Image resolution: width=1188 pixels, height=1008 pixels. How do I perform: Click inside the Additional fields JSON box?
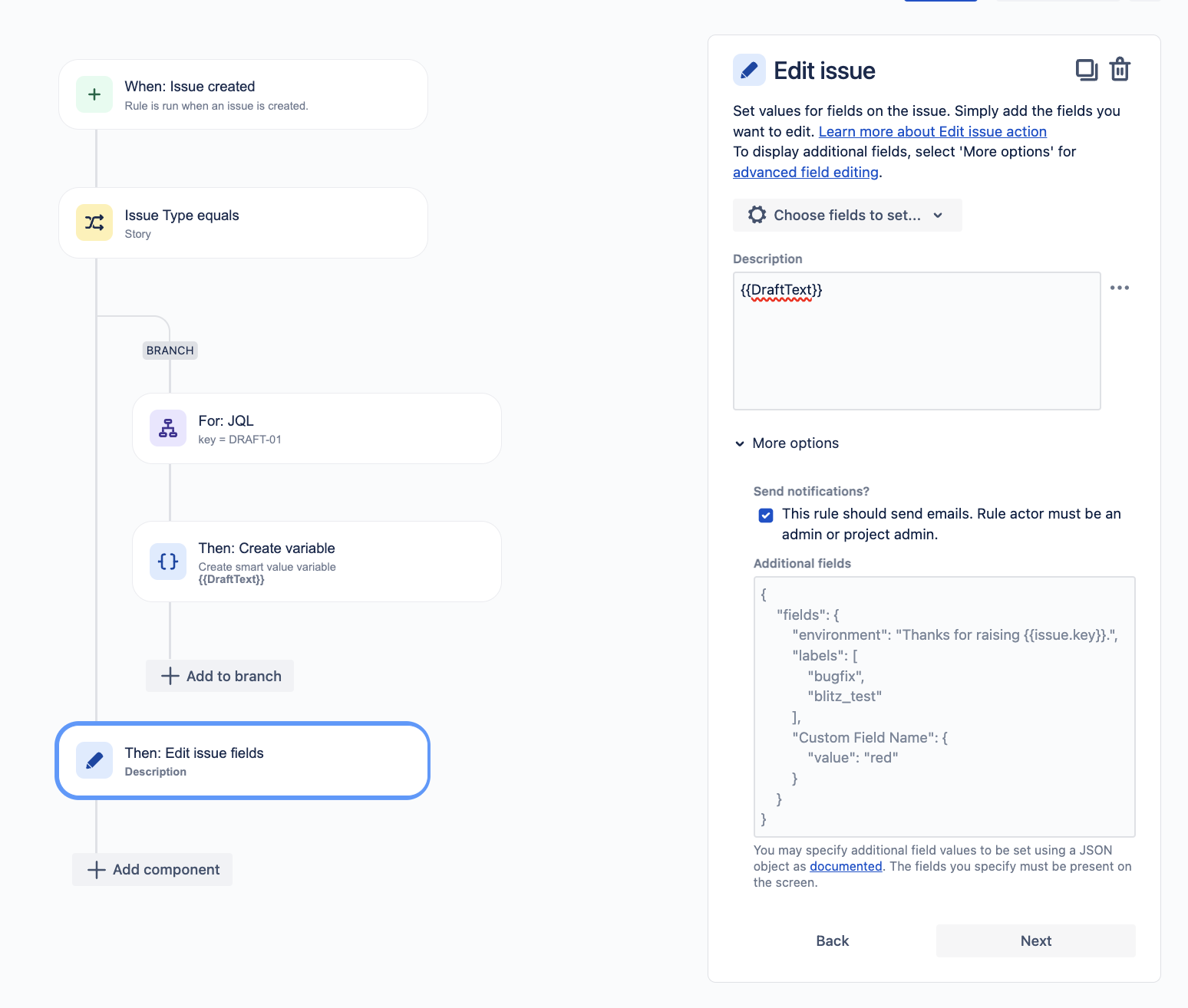945,707
